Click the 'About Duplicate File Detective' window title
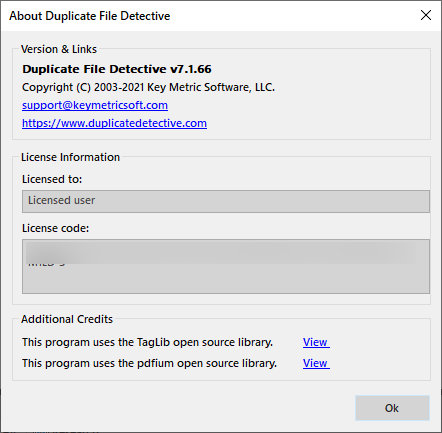The width and height of the screenshot is (442, 433). 90,16
